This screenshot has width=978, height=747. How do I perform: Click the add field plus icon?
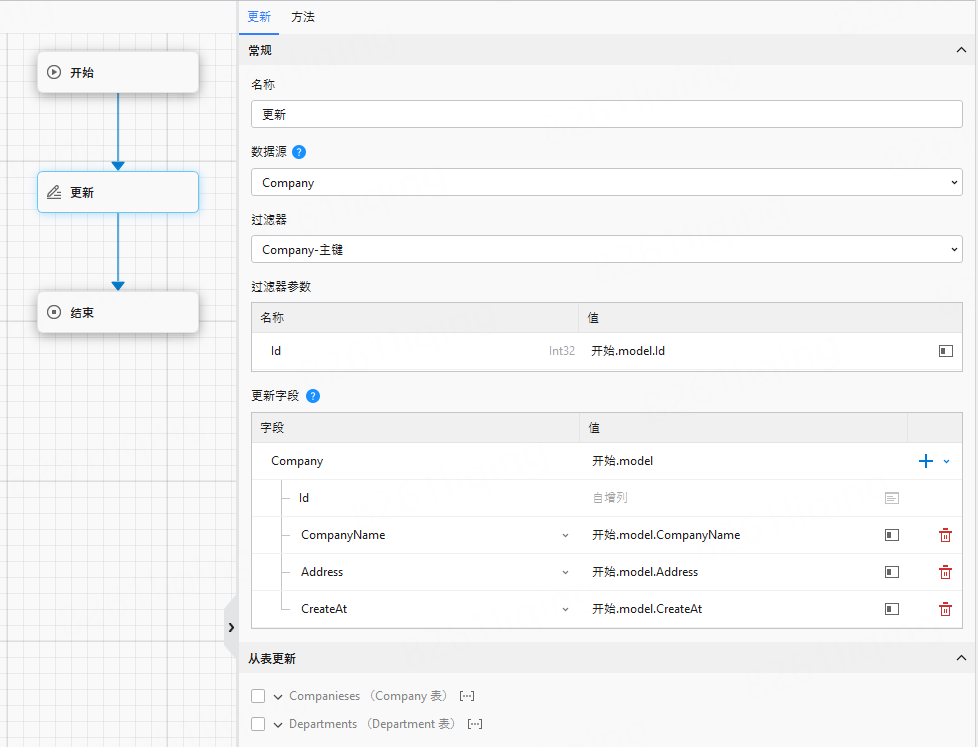925,461
